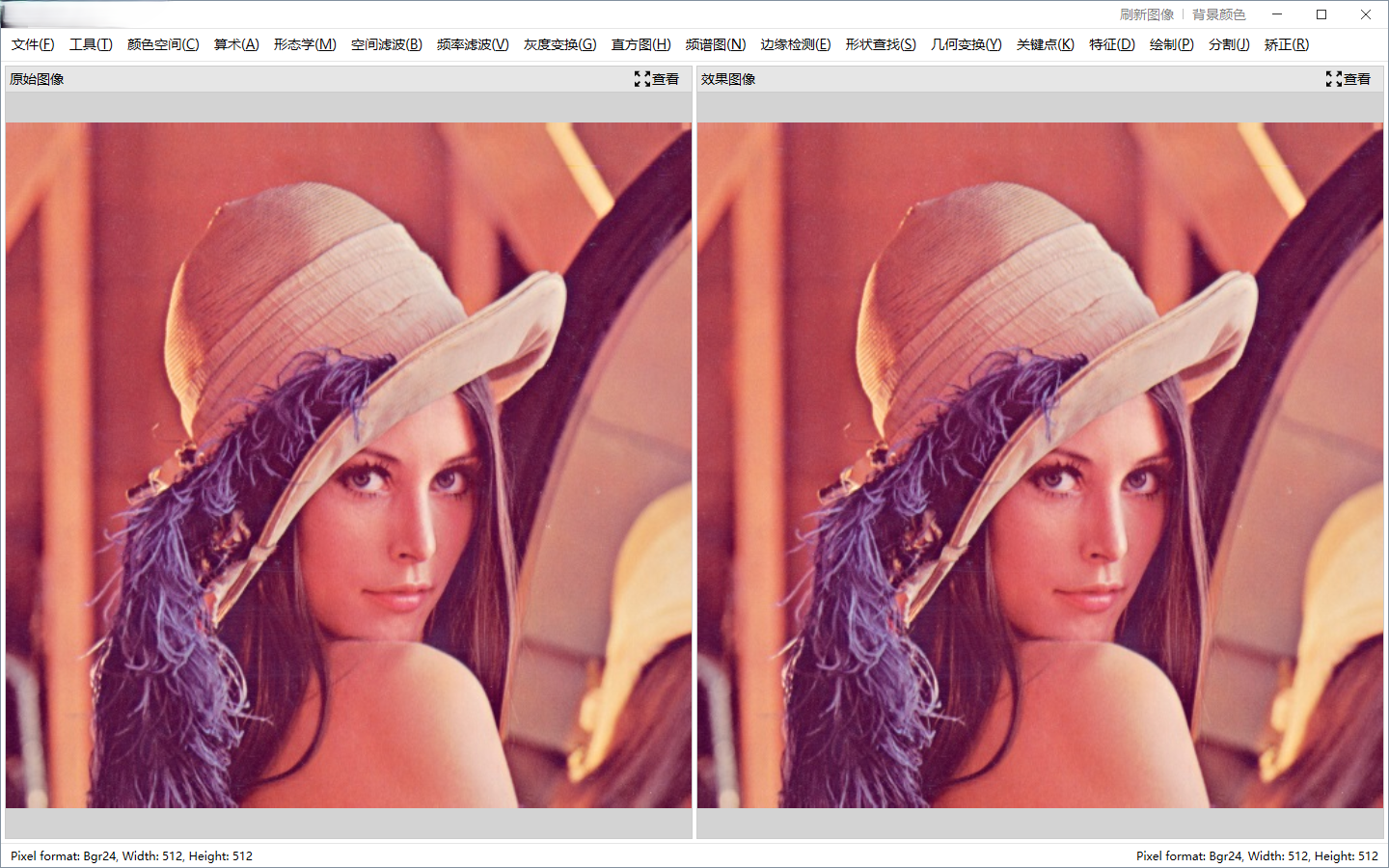Open the 边缘检测(E) menu

pyautogui.click(x=796, y=44)
